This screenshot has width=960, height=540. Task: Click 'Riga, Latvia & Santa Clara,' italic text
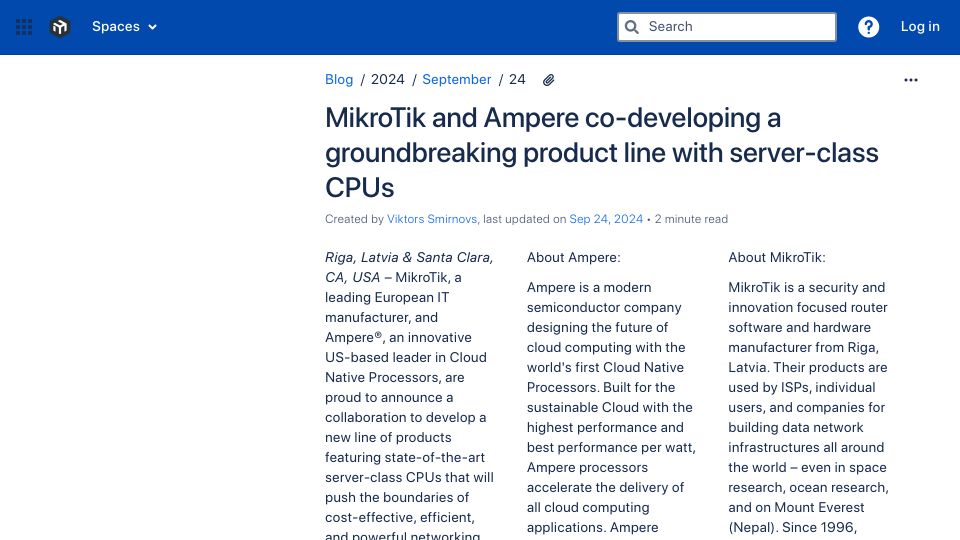coord(409,258)
